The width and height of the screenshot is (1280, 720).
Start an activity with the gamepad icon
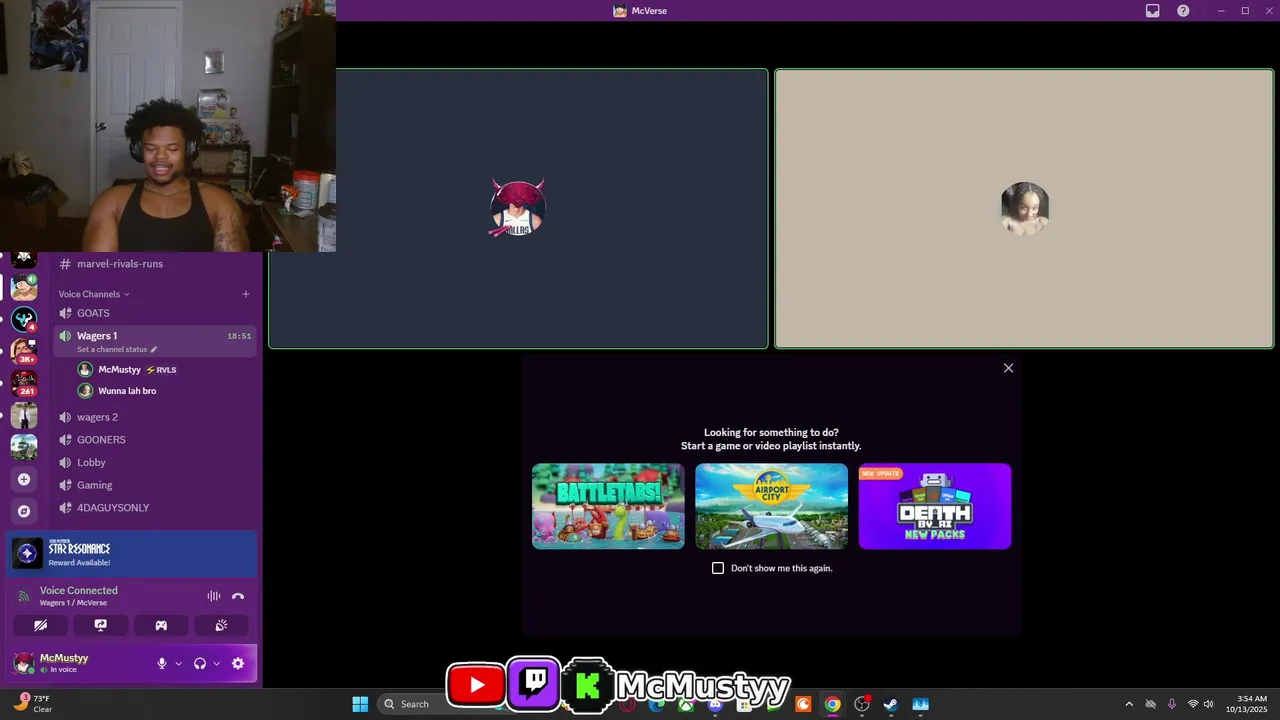(x=161, y=625)
